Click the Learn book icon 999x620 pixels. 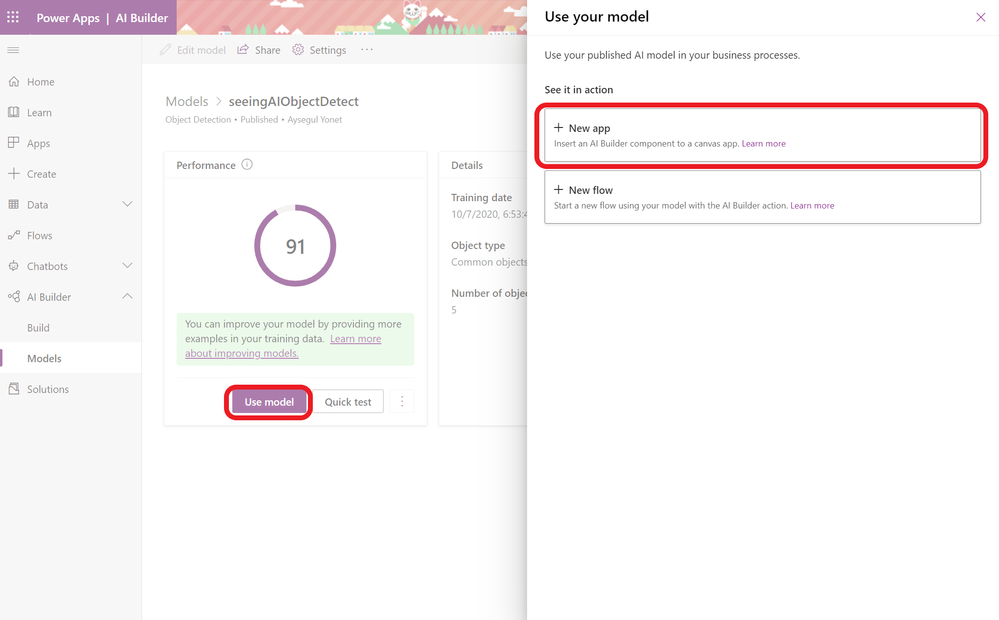[x=13, y=112]
